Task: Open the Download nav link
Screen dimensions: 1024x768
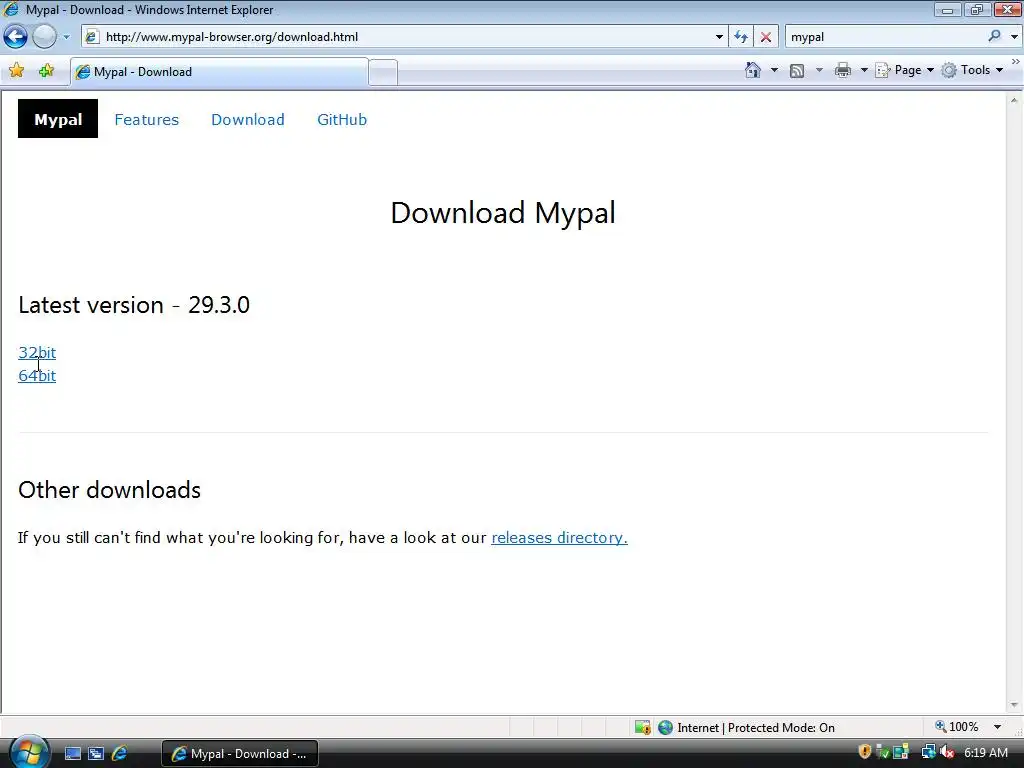Action: pos(248,120)
